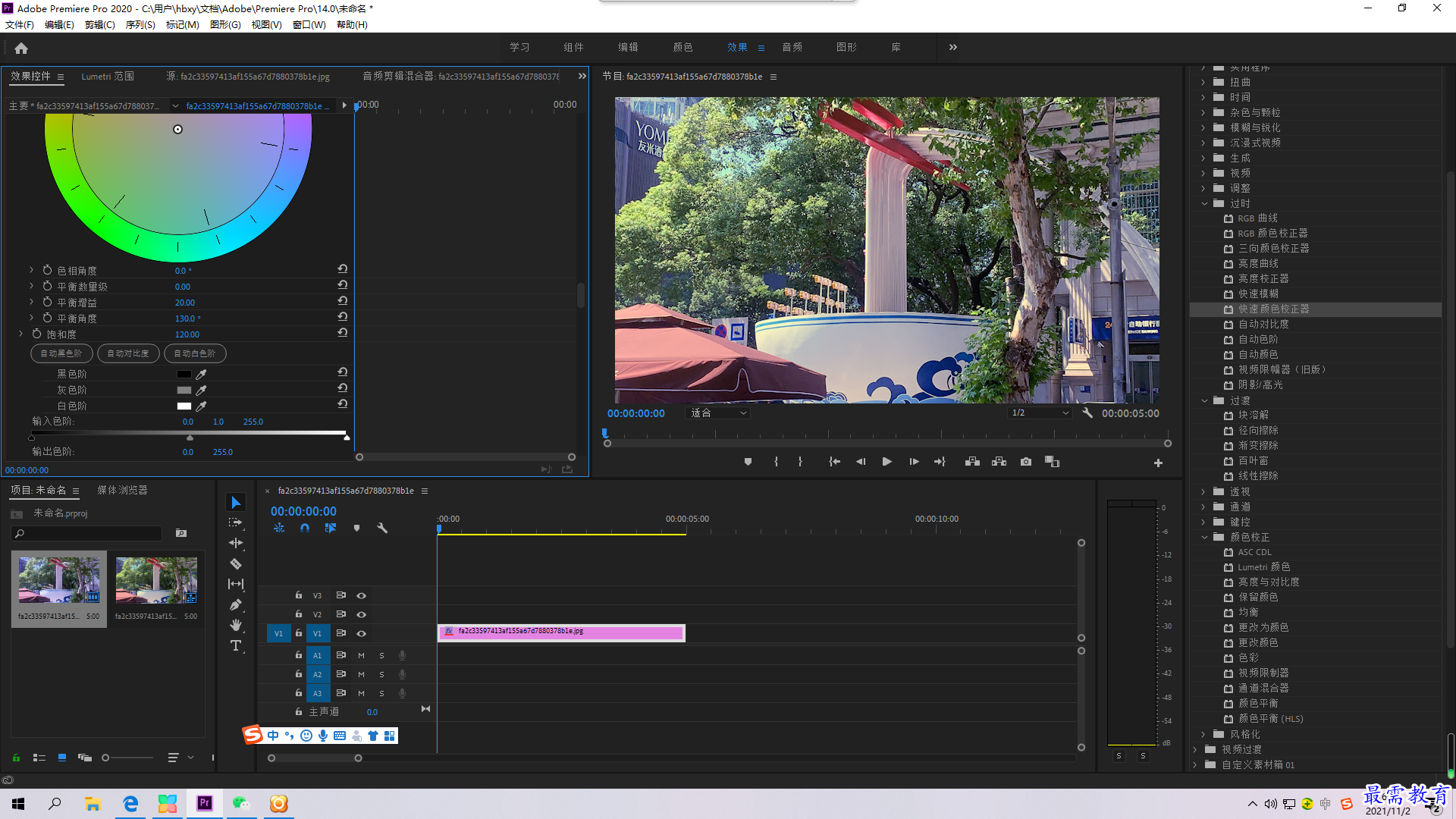Screen dimensions: 1456x819
Task: Add a marker in Program monitor
Action: [x=748, y=462]
